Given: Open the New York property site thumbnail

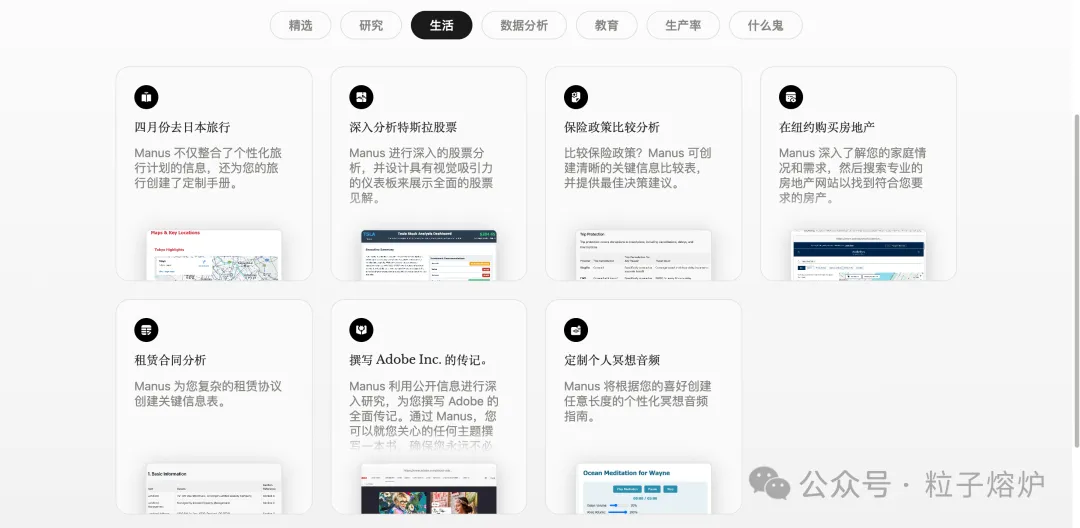Looking at the screenshot, I should pyautogui.click(x=858, y=255).
